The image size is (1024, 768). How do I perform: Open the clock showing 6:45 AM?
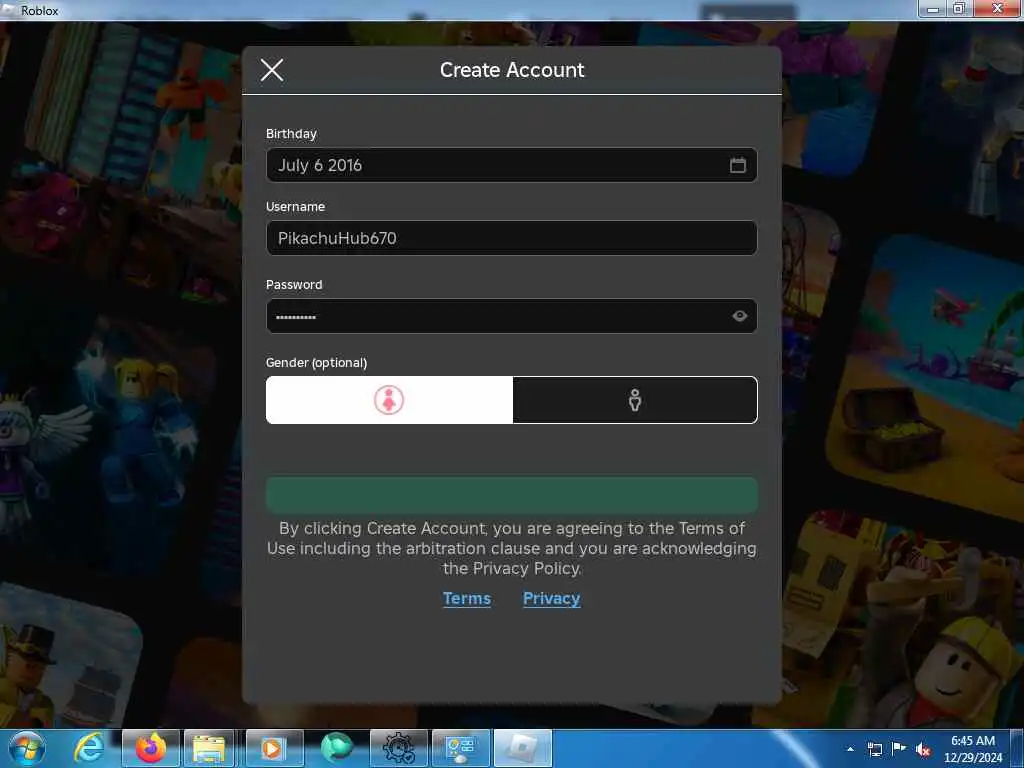point(972,749)
